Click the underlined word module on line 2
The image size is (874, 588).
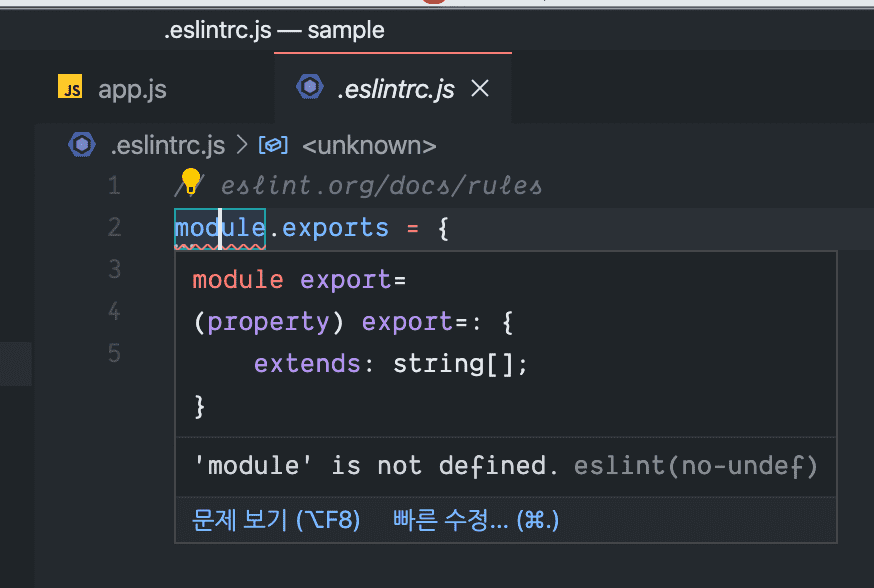[219, 228]
